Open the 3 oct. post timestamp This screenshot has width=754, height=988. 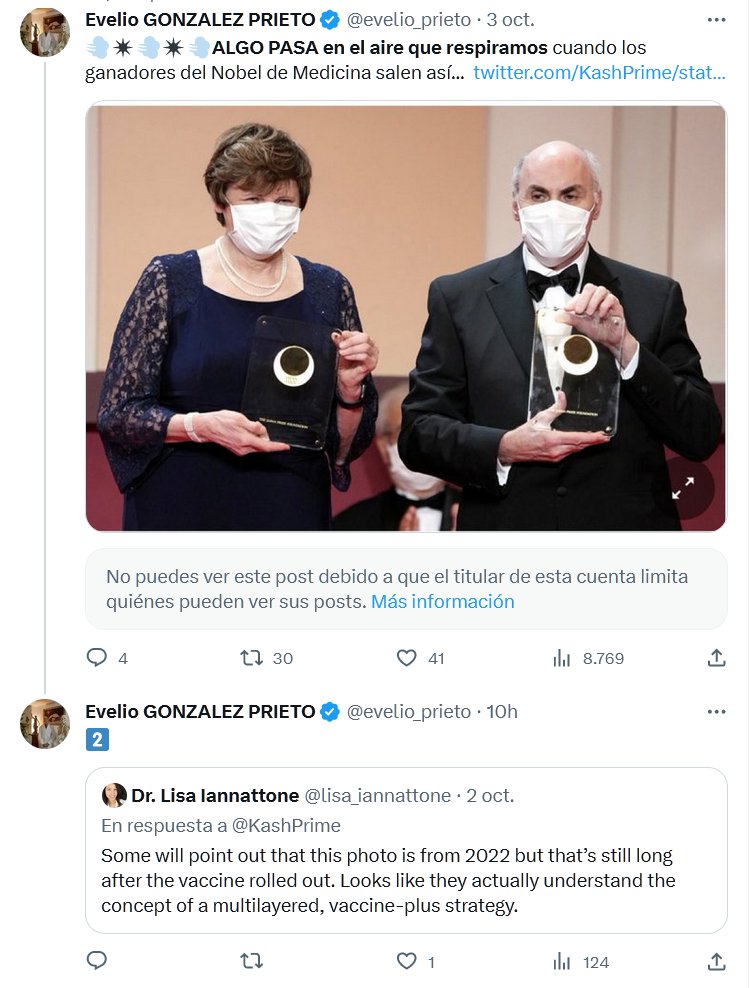point(511,19)
